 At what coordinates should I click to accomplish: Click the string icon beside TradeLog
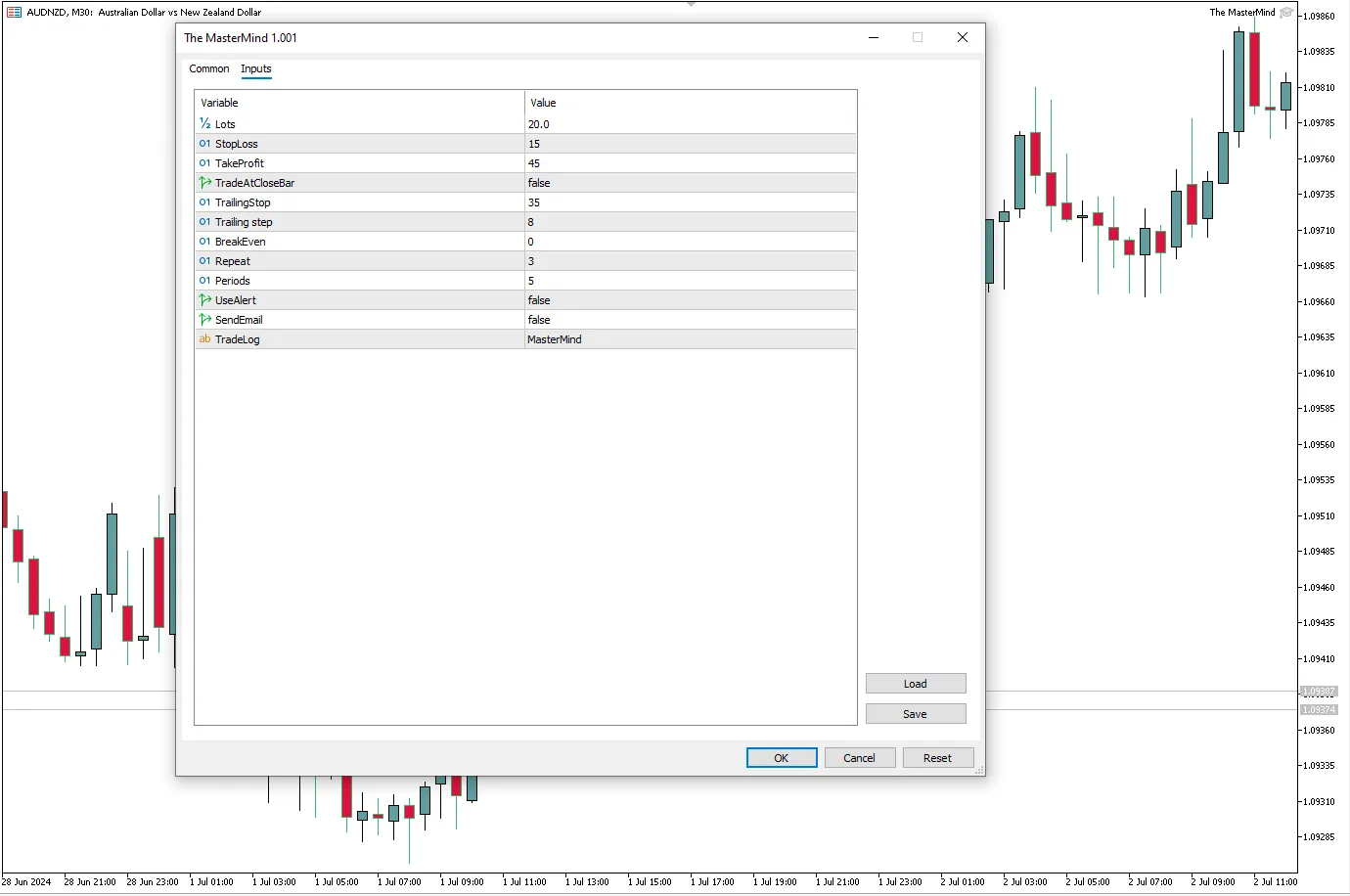(205, 339)
